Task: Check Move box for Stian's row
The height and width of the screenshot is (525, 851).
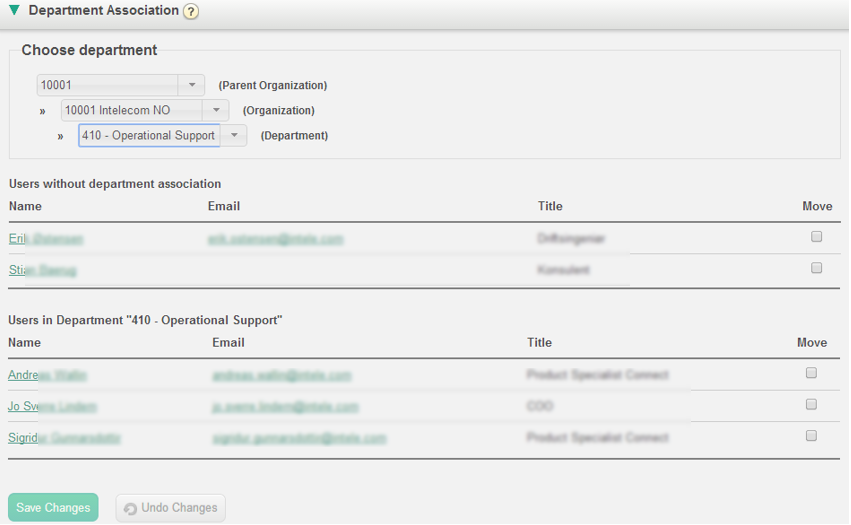Action: 817,268
